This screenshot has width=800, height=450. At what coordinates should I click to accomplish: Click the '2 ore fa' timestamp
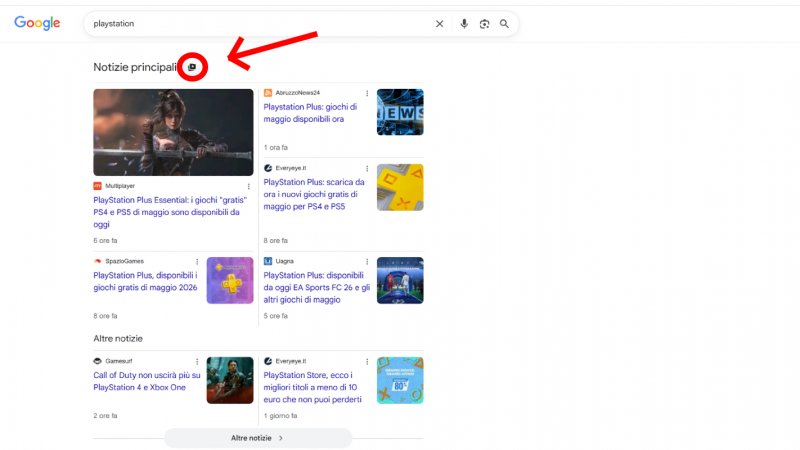tap(105, 416)
